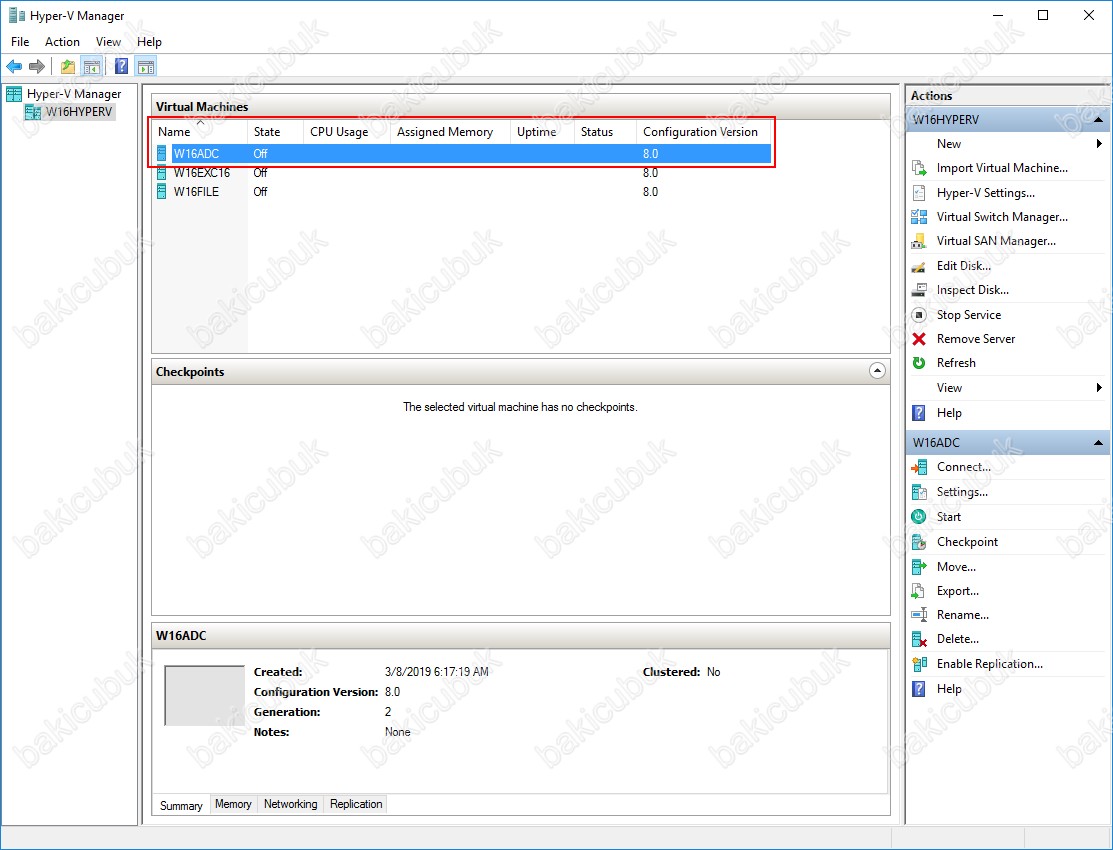
Task: Click the W16ADC virtual machine thumbnail preview
Action: click(204, 695)
